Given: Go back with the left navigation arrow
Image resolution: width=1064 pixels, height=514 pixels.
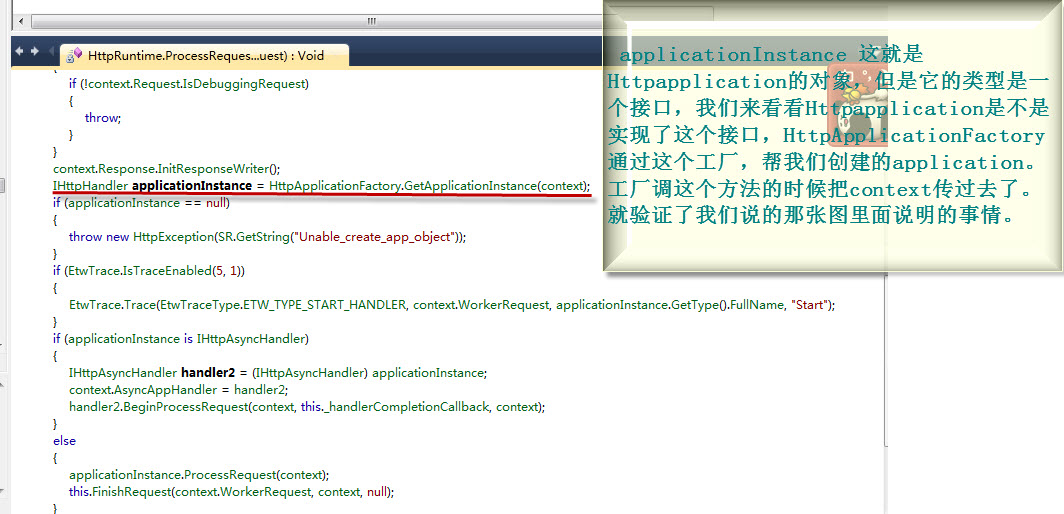Looking at the screenshot, I should (x=19, y=51).
